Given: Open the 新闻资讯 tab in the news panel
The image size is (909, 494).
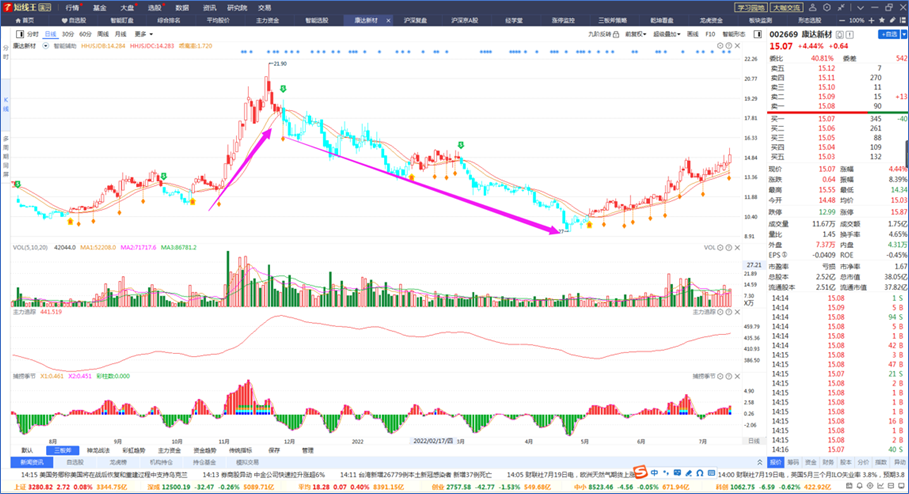Looking at the screenshot, I should 32,462.
